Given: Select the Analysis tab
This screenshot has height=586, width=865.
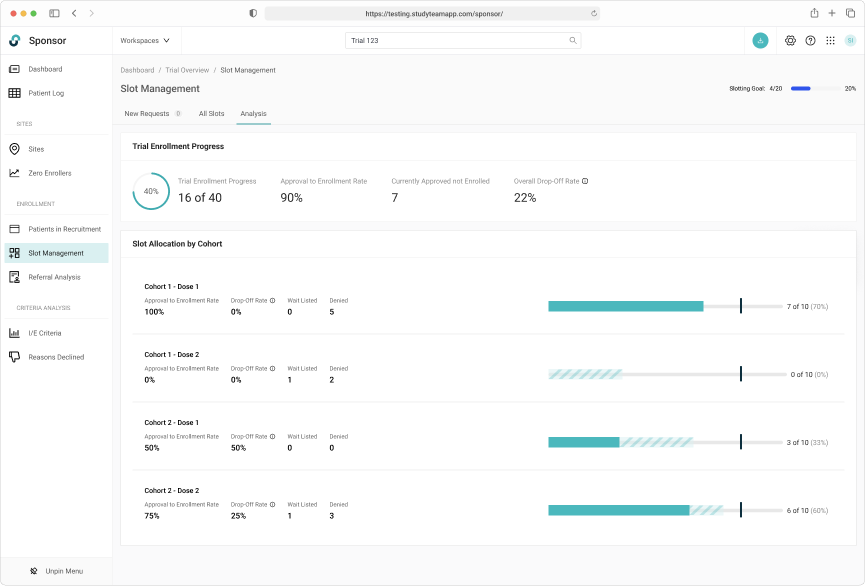Looking at the screenshot, I should (x=253, y=114).
